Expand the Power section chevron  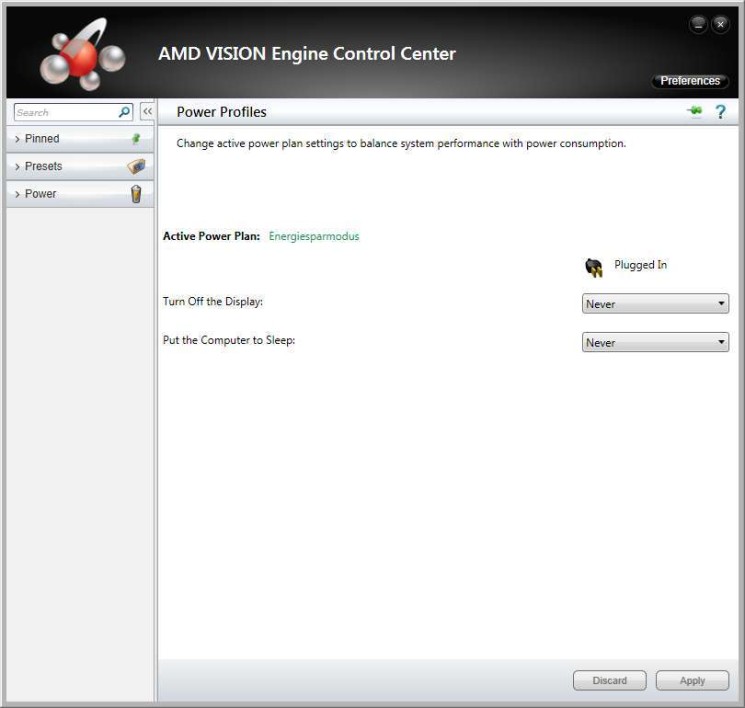(x=17, y=194)
